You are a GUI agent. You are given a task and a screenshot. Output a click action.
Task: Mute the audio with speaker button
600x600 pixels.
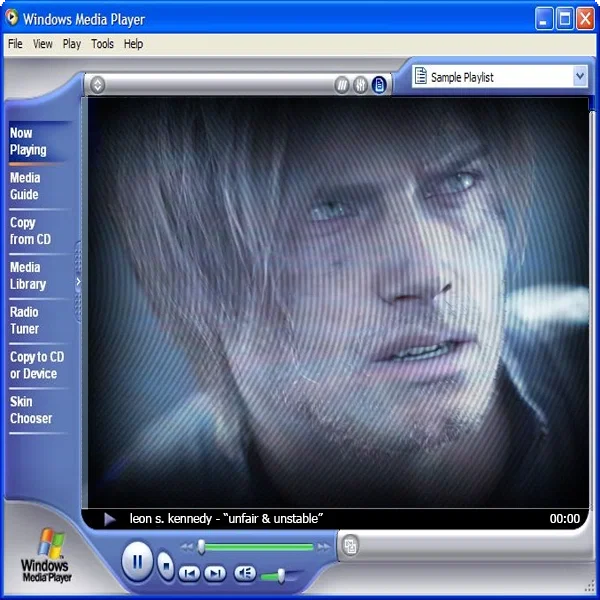click(245, 573)
